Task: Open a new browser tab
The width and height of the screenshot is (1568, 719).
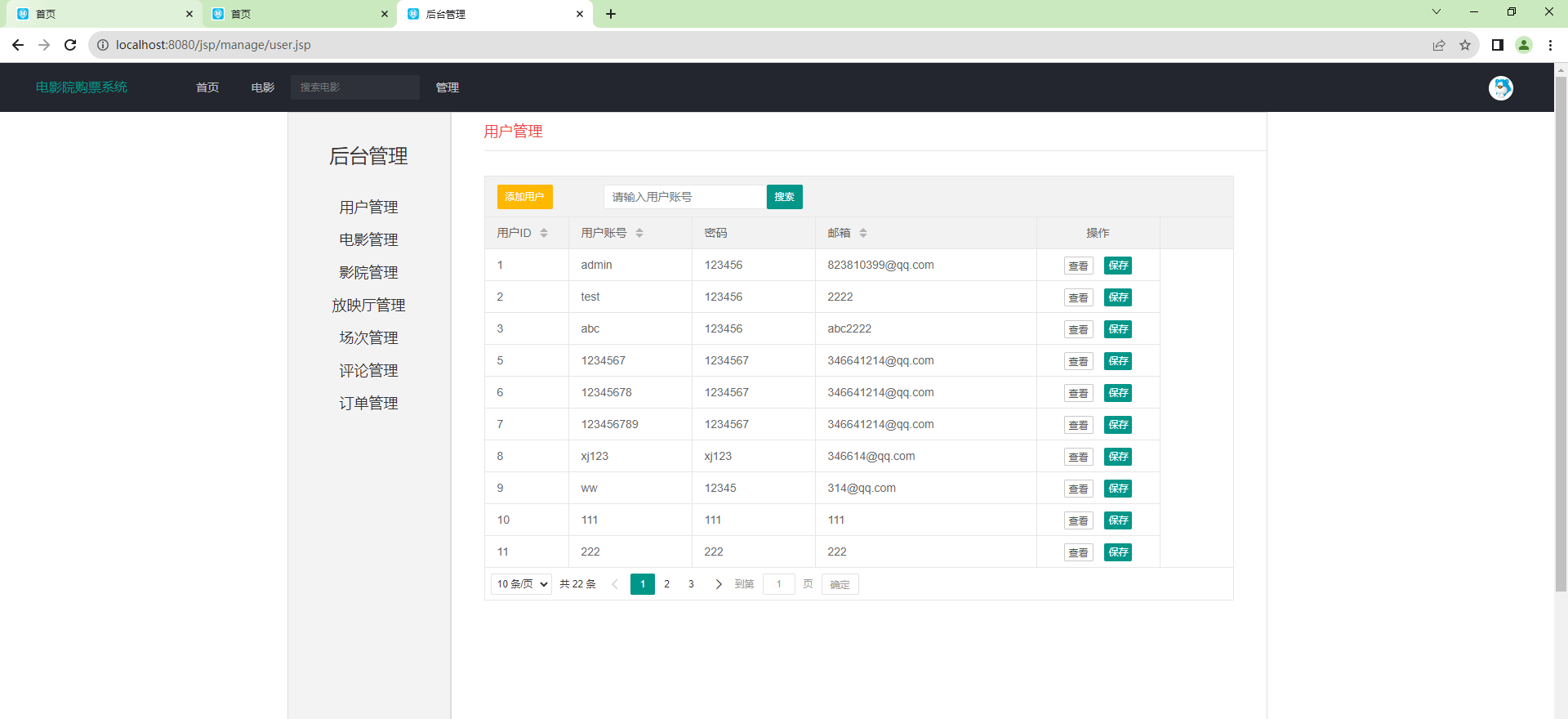Action: 611,14
